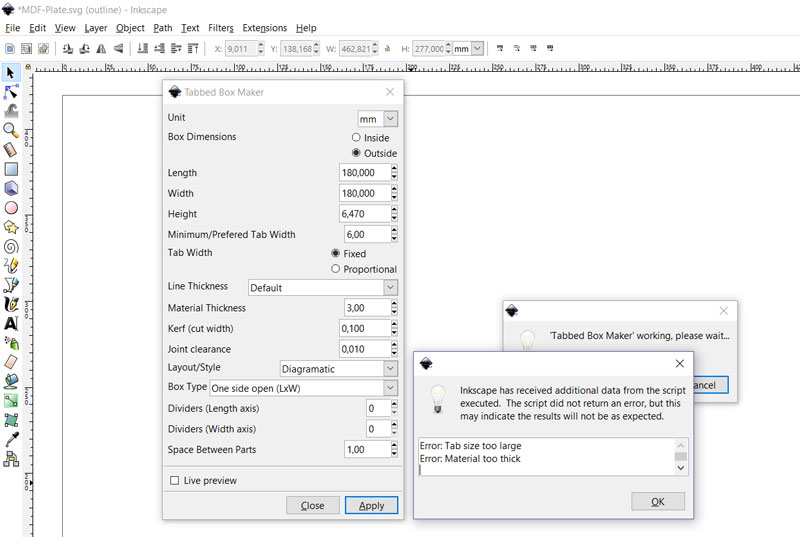Open the Edit menu
This screenshot has width=800, height=537.
tap(37, 28)
